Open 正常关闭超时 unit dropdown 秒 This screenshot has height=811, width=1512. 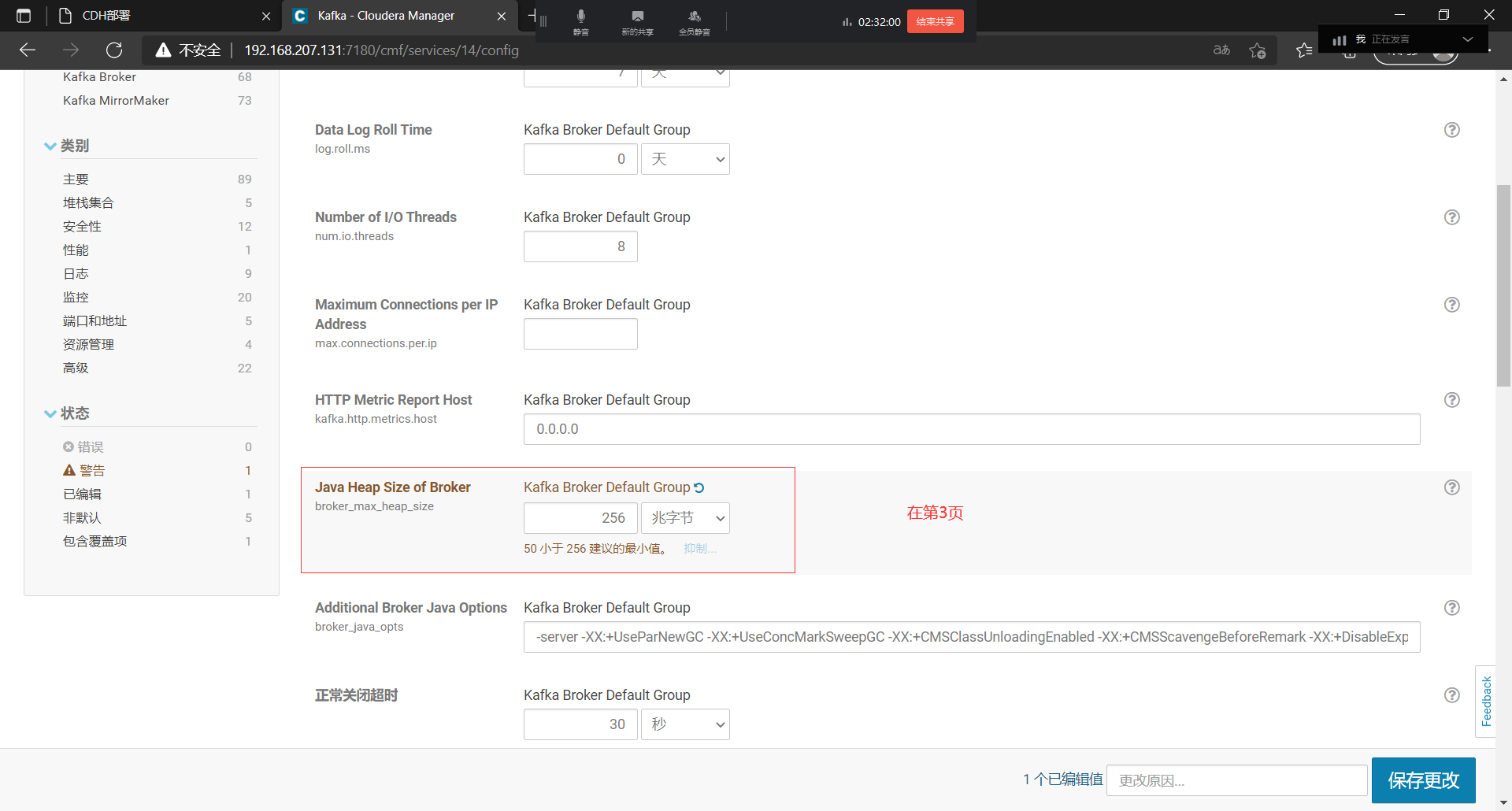pyautogui.click(x=685, y=724)
